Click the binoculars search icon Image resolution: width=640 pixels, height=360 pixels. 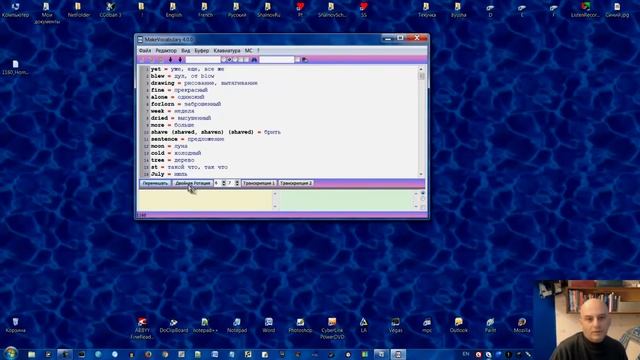254,60
